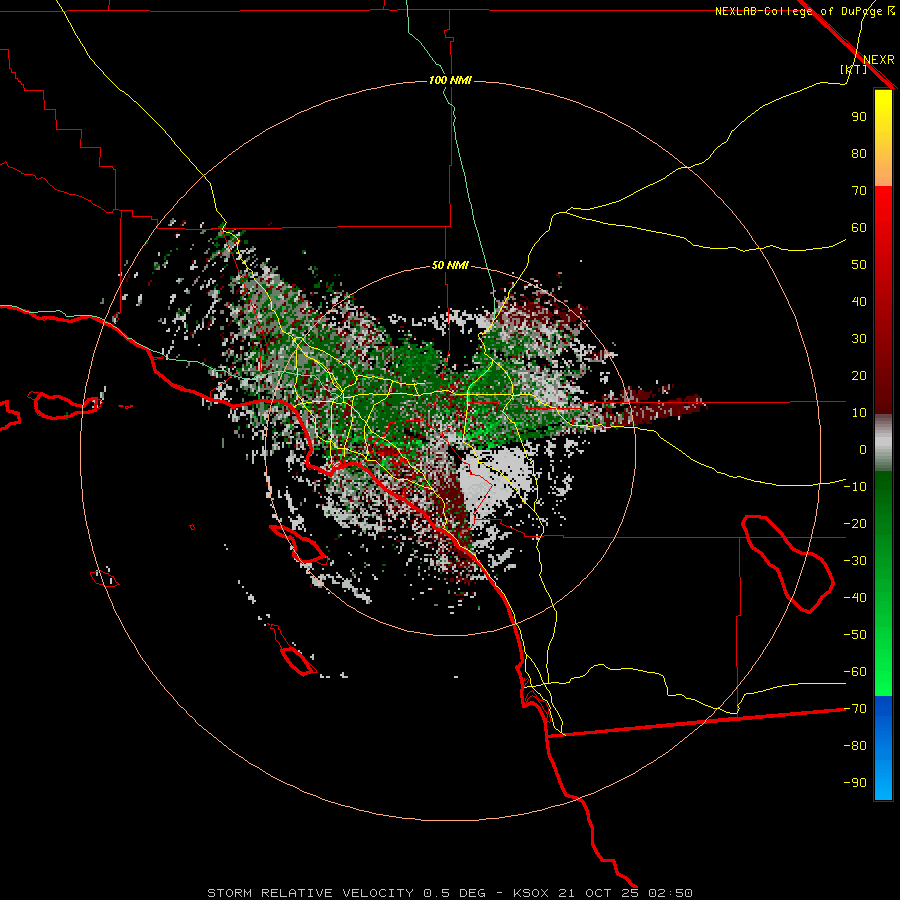The width and height of the screenshot is (900, 900).
Task: Click the 21 OCT 25 02:50 timestamp
Action: 626,893
